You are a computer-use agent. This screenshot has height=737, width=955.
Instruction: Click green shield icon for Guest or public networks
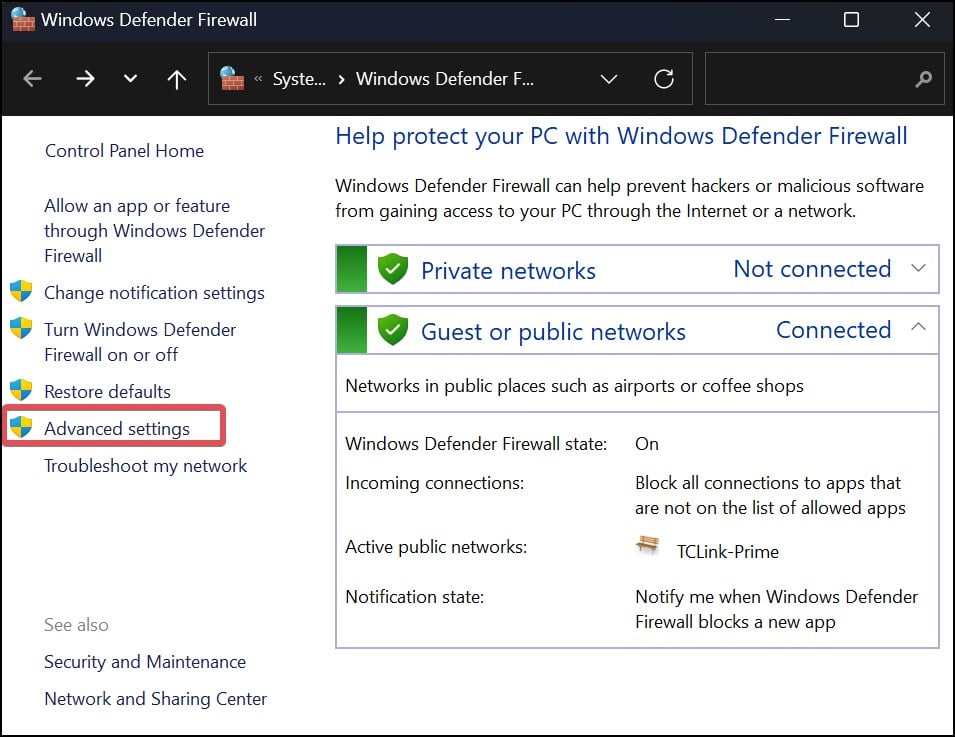pyautogui.click(x=393, y=330)
